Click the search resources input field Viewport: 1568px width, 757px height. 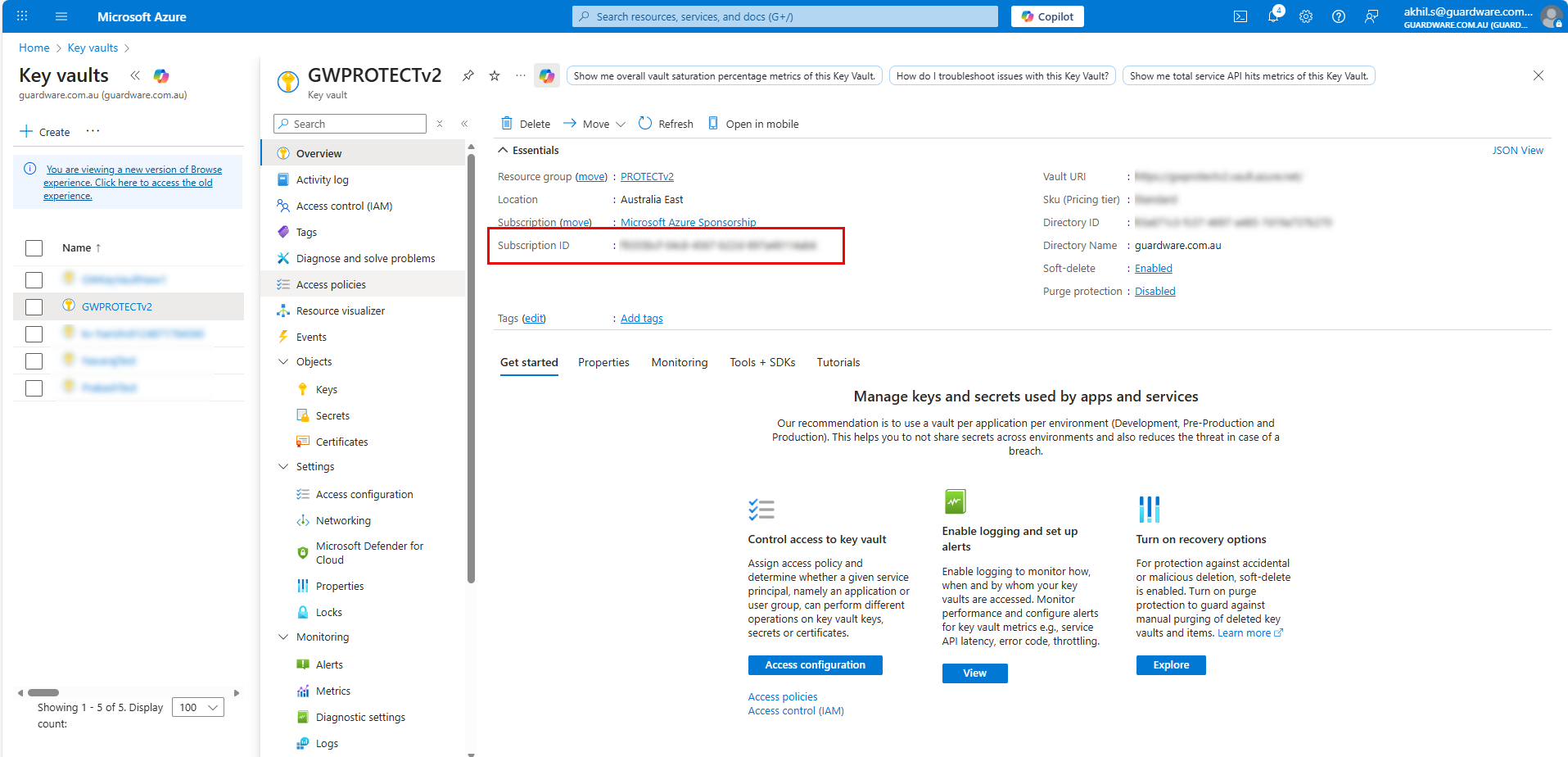[x=784, y=16]
